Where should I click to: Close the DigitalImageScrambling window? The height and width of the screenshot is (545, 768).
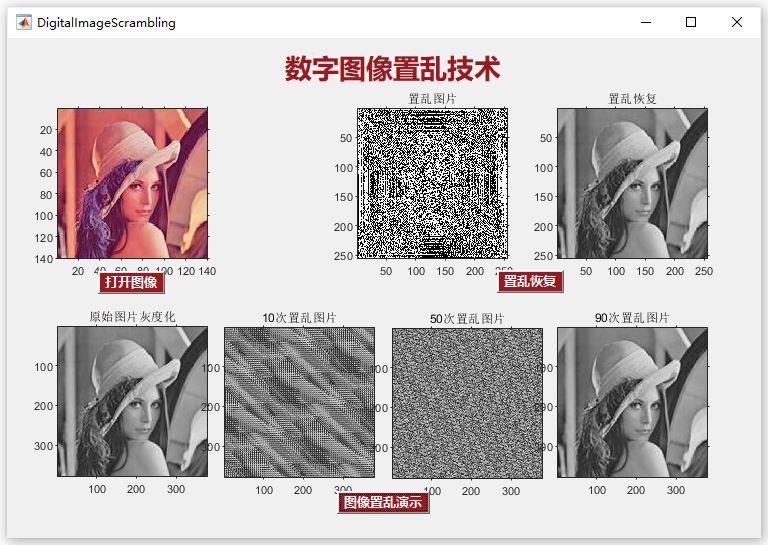pos(737,22)
